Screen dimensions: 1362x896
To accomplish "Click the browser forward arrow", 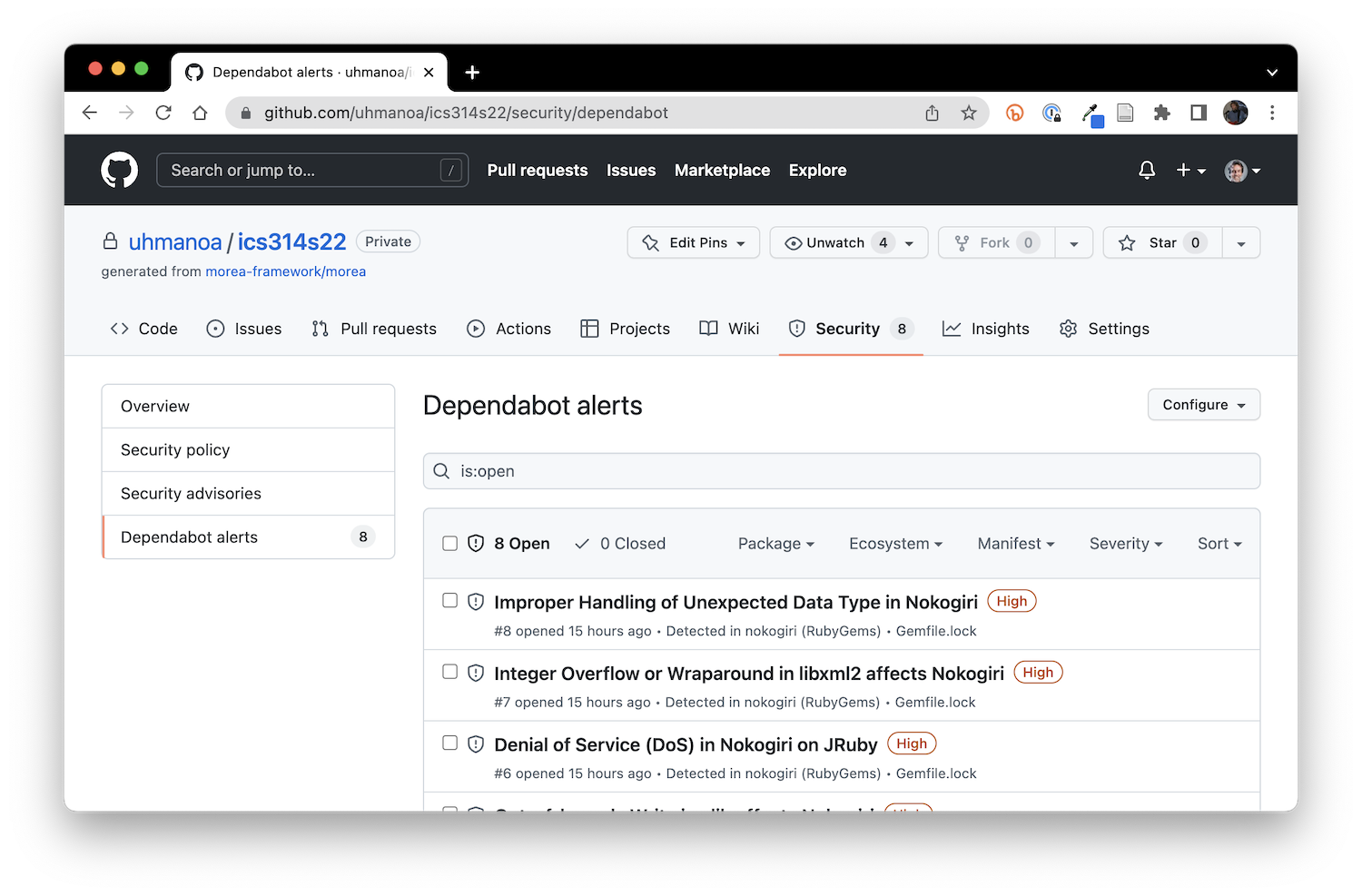I will [x=126, y=113].
